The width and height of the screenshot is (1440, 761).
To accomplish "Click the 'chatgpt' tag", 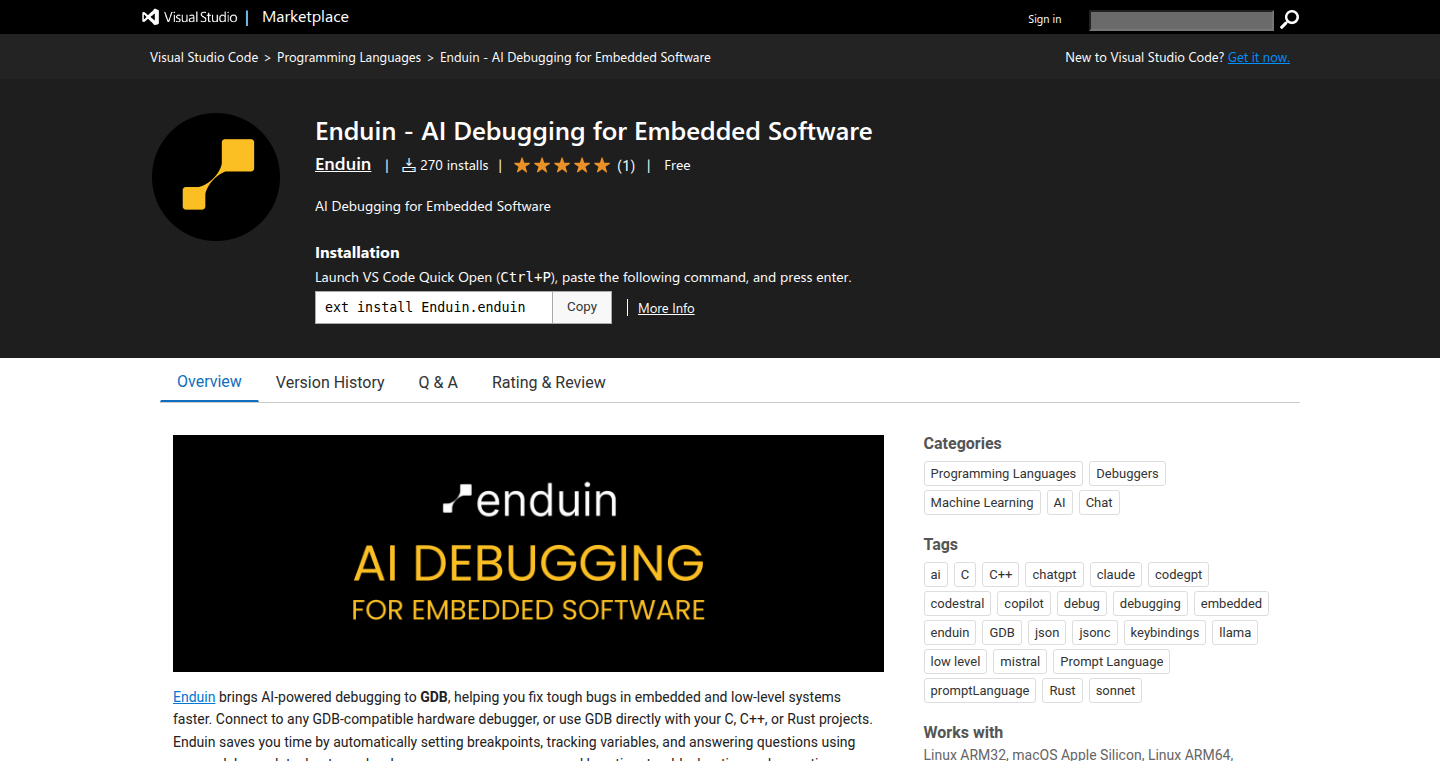I will tap(1055, 575).
